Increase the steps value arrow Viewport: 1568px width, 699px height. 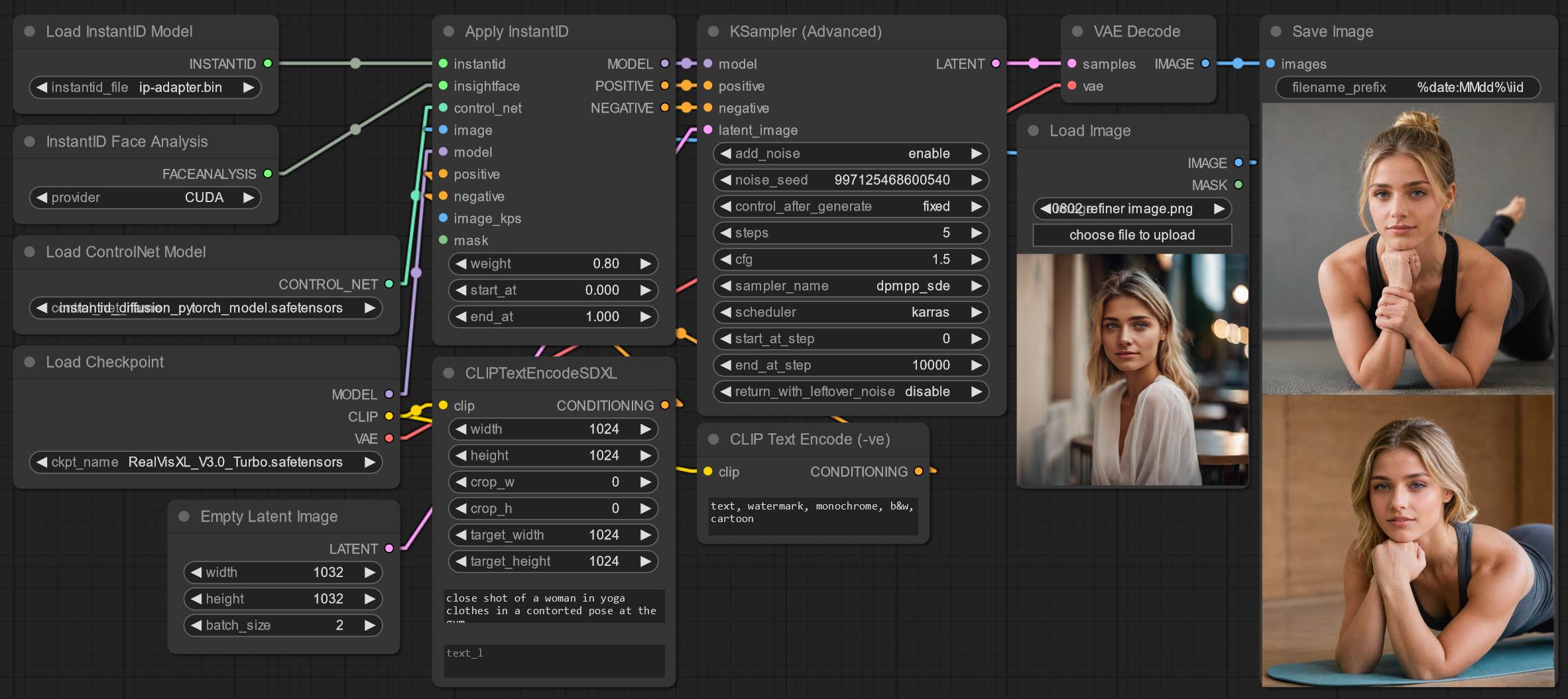click(977, 233)
